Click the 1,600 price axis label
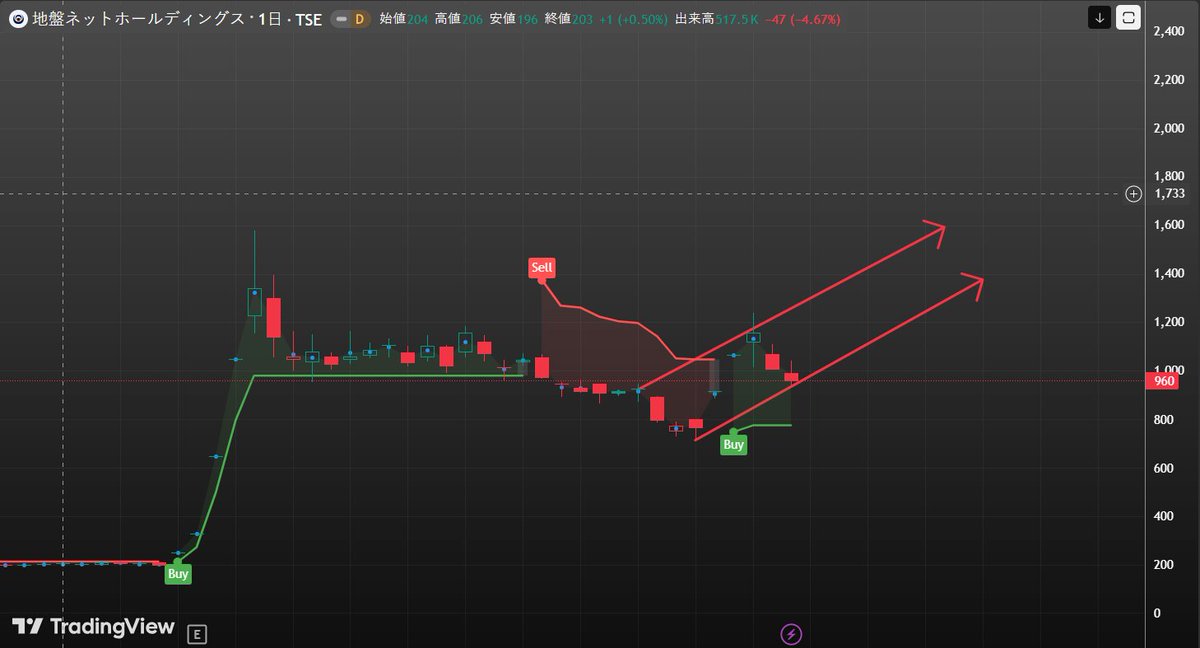The image size is (1200, 648). pyautogui.click(x=1169, y=226)
